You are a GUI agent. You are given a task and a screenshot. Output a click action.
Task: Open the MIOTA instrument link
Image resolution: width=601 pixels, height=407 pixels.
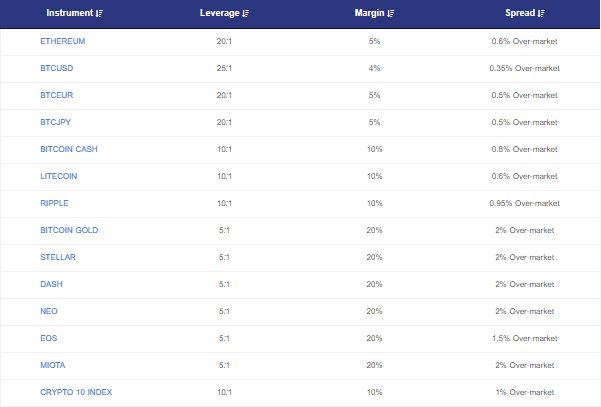pos(53,365)
